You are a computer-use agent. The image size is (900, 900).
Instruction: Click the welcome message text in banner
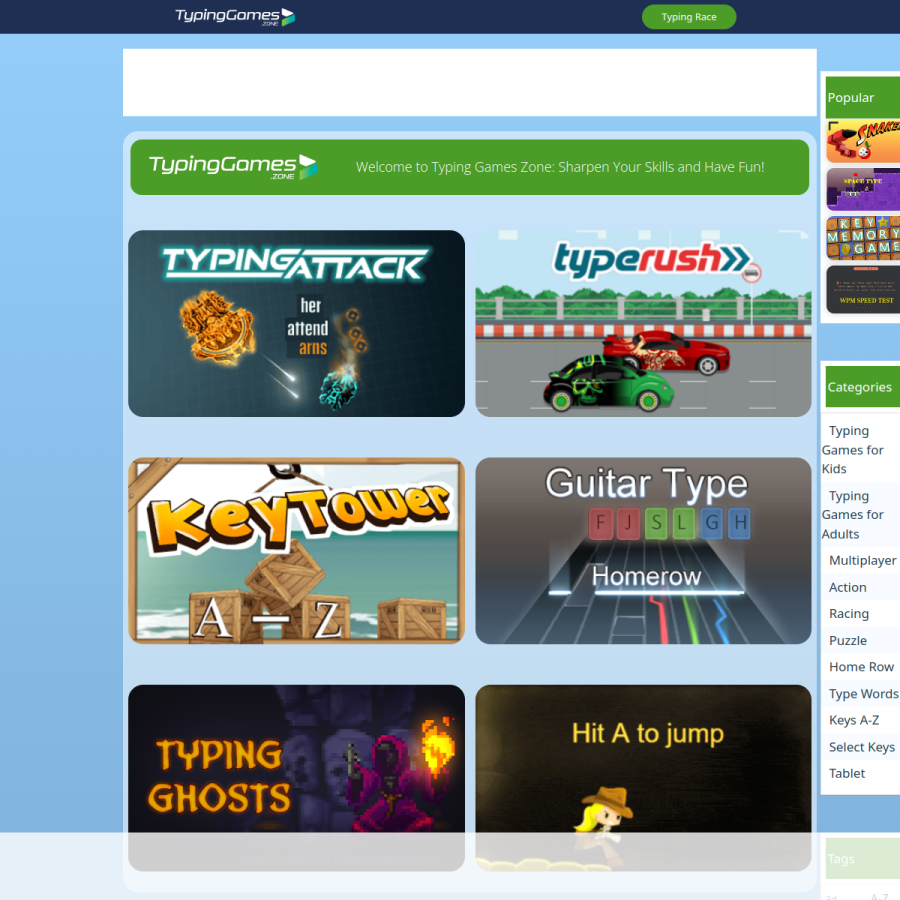pos(560,167)
